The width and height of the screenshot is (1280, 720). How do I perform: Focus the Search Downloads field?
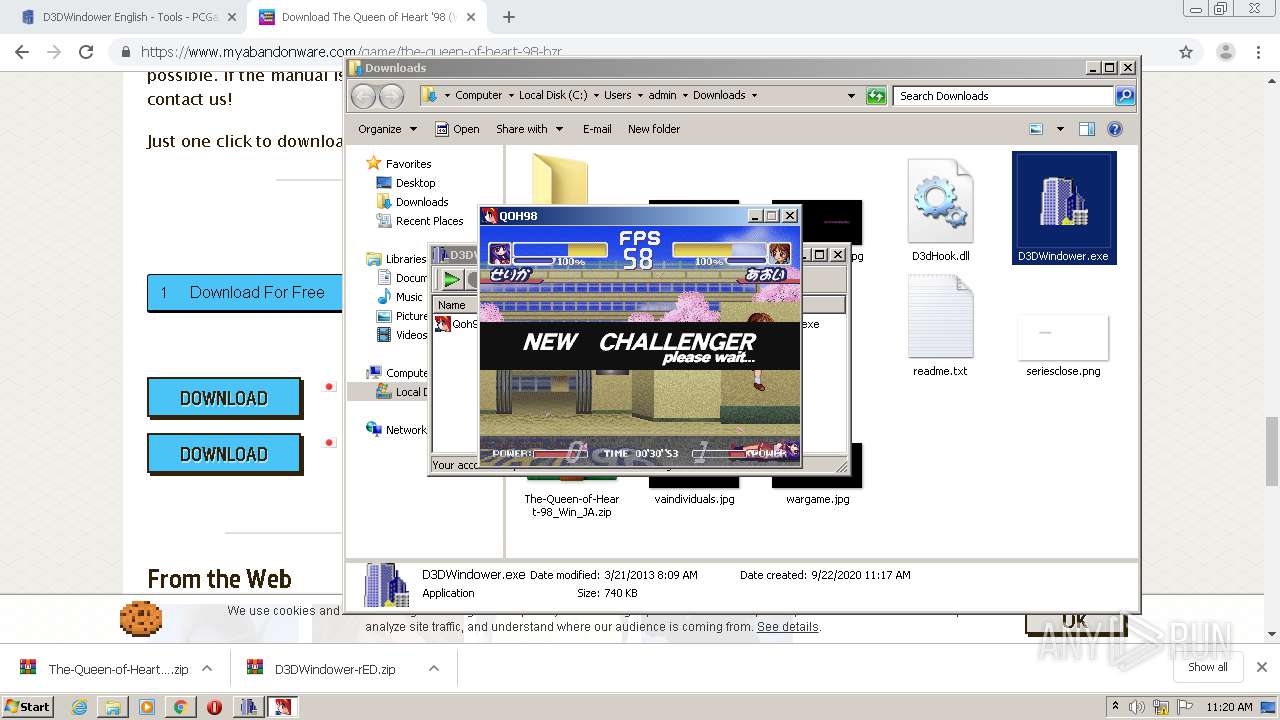[1003, 96]
